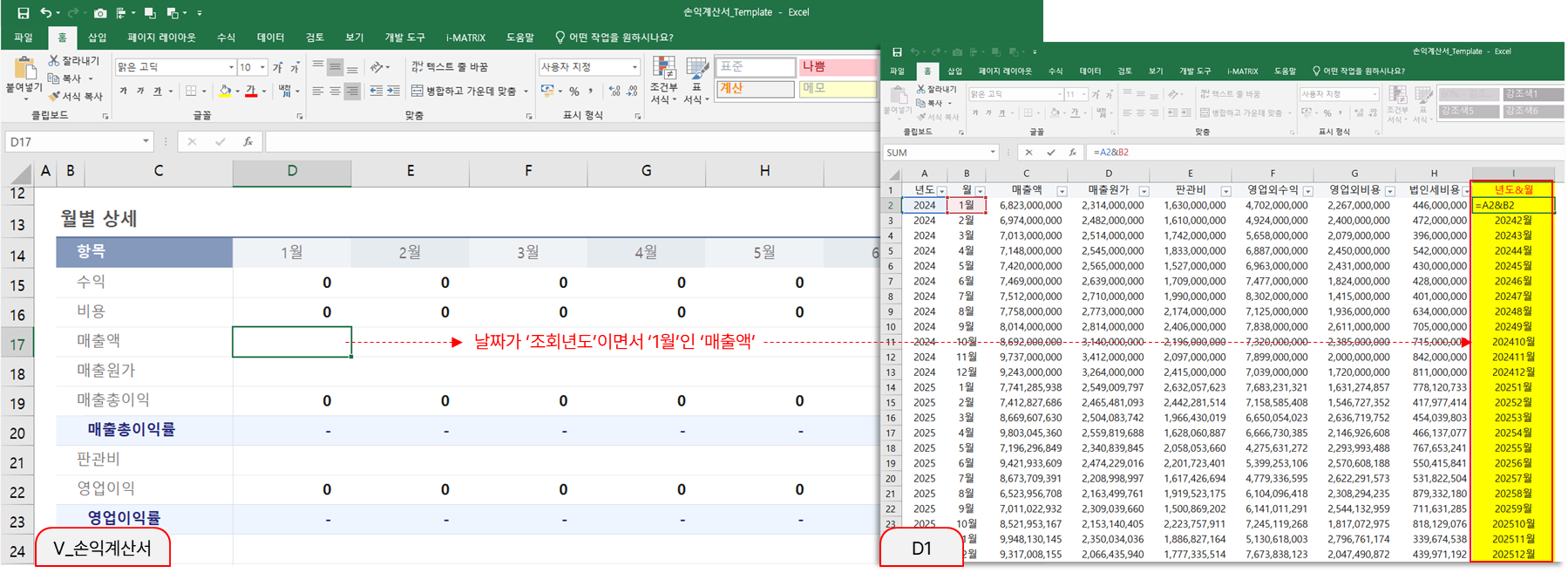
Task: Click the enabled 잘라내기 cut button
Action: [73, 61]
